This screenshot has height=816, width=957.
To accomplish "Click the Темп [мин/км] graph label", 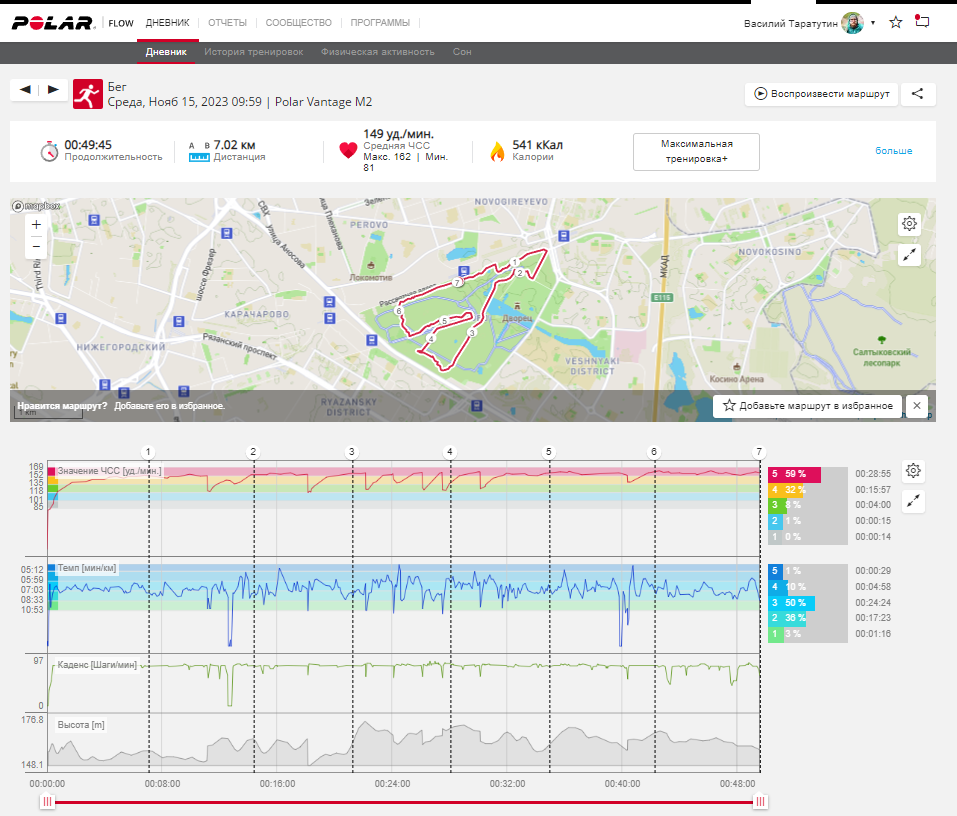I will point(87,568).
